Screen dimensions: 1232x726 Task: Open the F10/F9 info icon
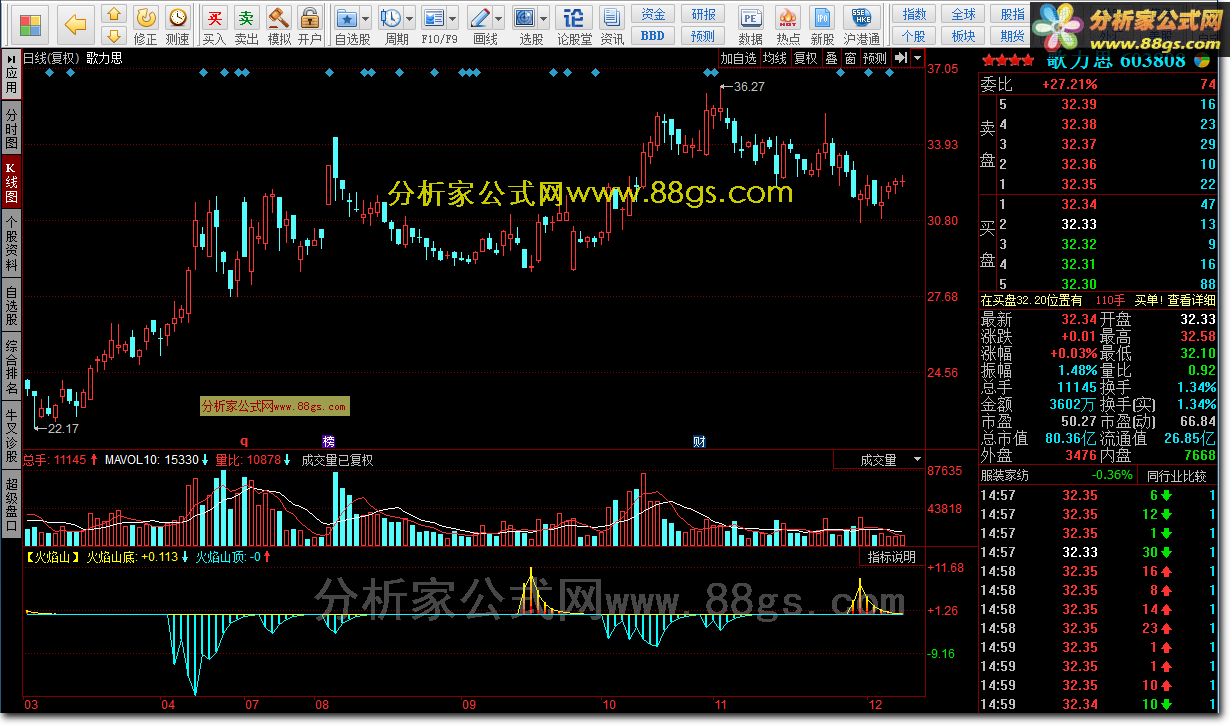[433, 18]
